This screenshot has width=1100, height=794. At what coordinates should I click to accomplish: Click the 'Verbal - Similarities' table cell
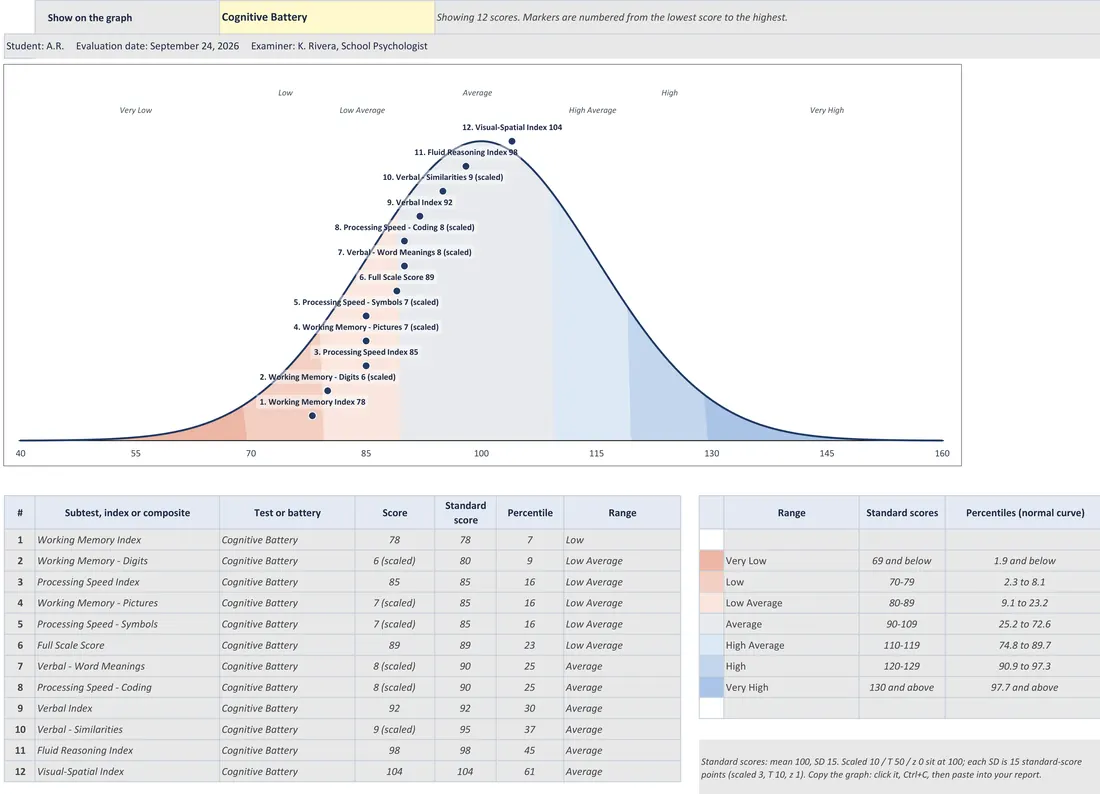pos(127,729)
